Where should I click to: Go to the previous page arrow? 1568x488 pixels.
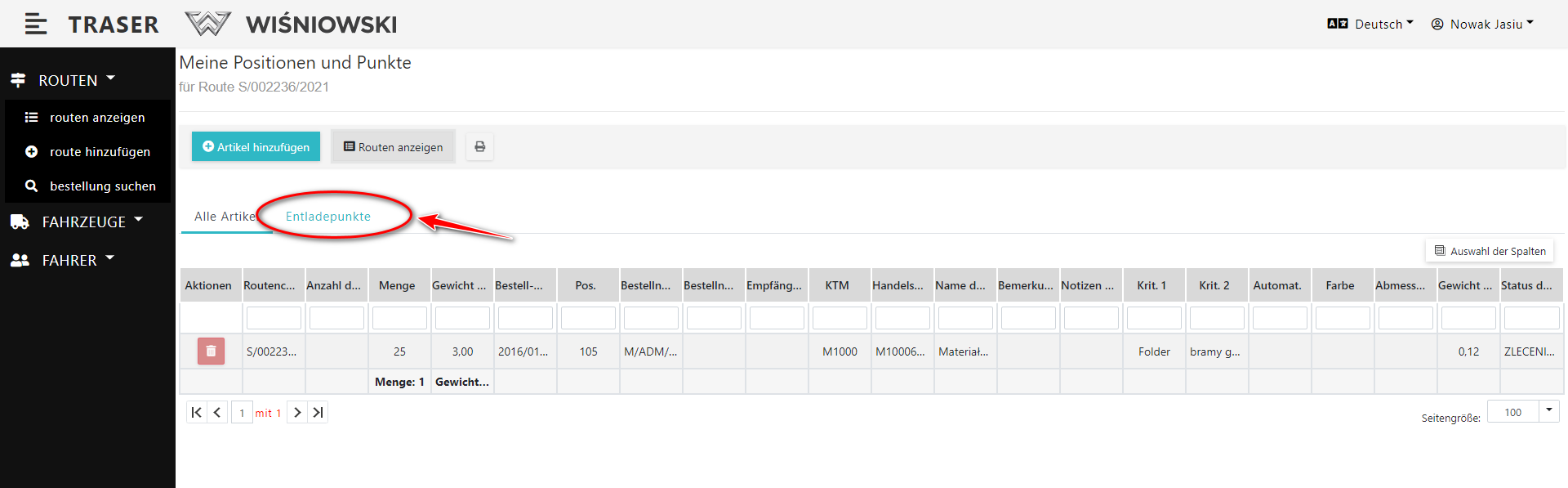pos(217,413)
